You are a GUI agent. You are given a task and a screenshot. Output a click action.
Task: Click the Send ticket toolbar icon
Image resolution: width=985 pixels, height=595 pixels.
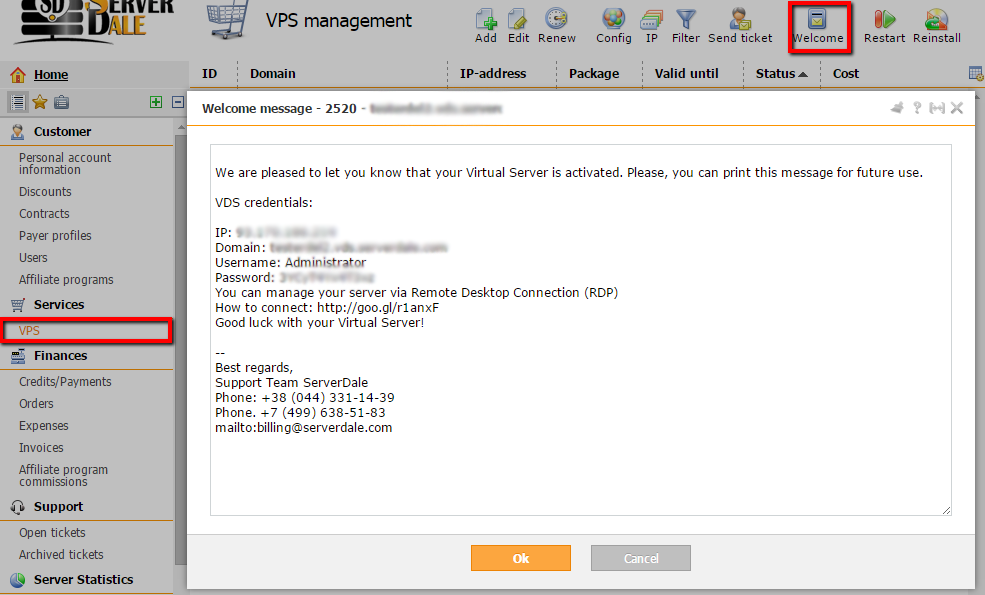740,19
